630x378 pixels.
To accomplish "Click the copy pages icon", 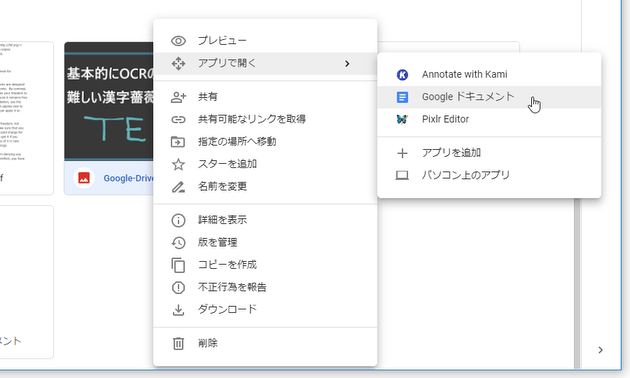I will click(x=178, y=265).
